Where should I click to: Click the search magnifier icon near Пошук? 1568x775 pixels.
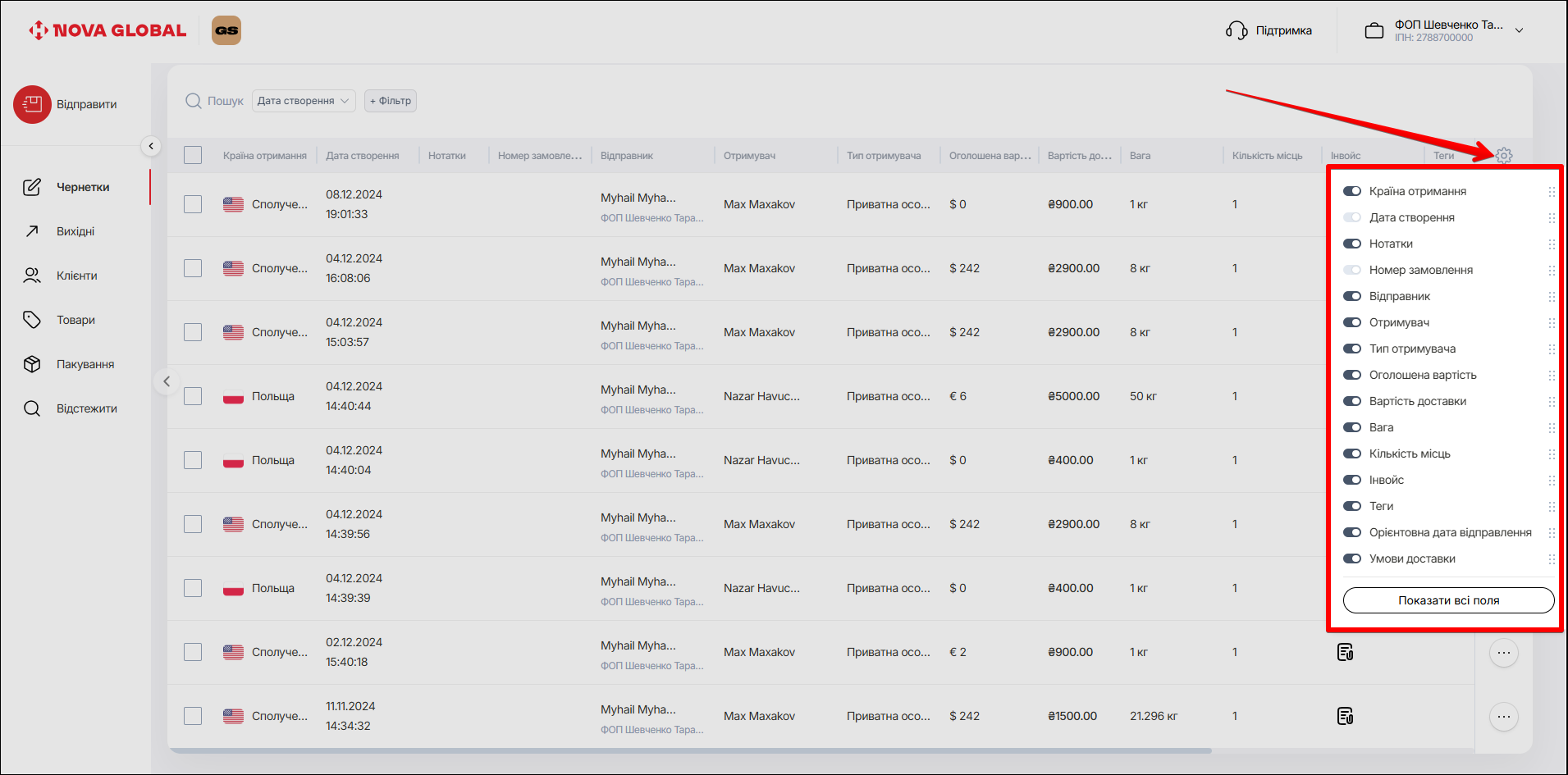[x=194, y=101]
